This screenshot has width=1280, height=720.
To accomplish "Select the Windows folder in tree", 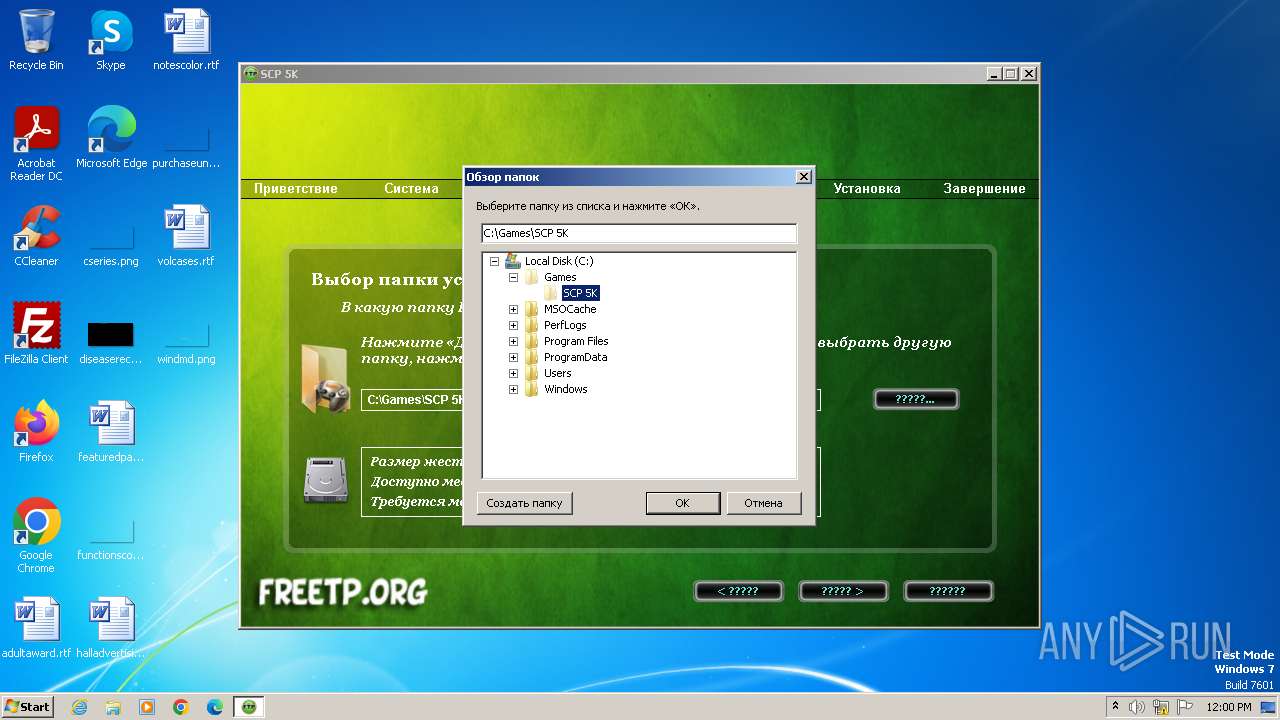I will pyautogui.click(x=566, y=389).
